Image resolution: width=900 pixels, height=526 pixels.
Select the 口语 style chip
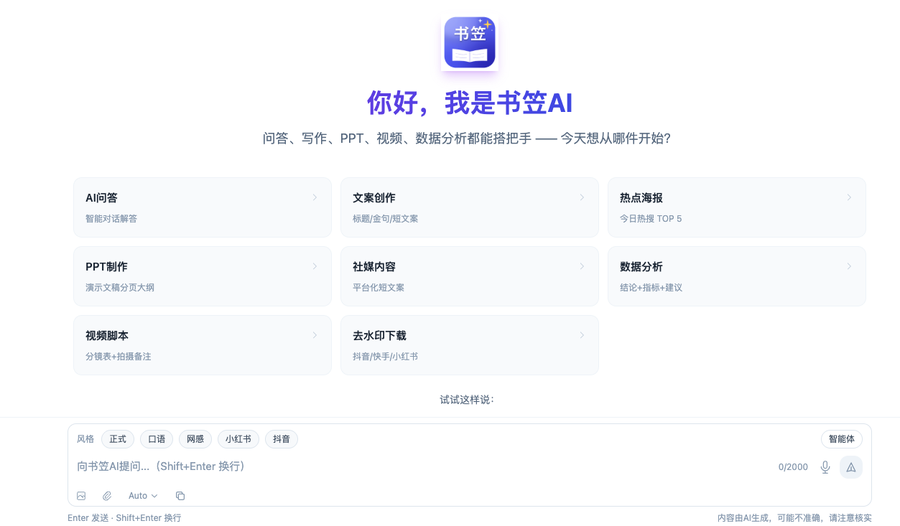(157, 439)
